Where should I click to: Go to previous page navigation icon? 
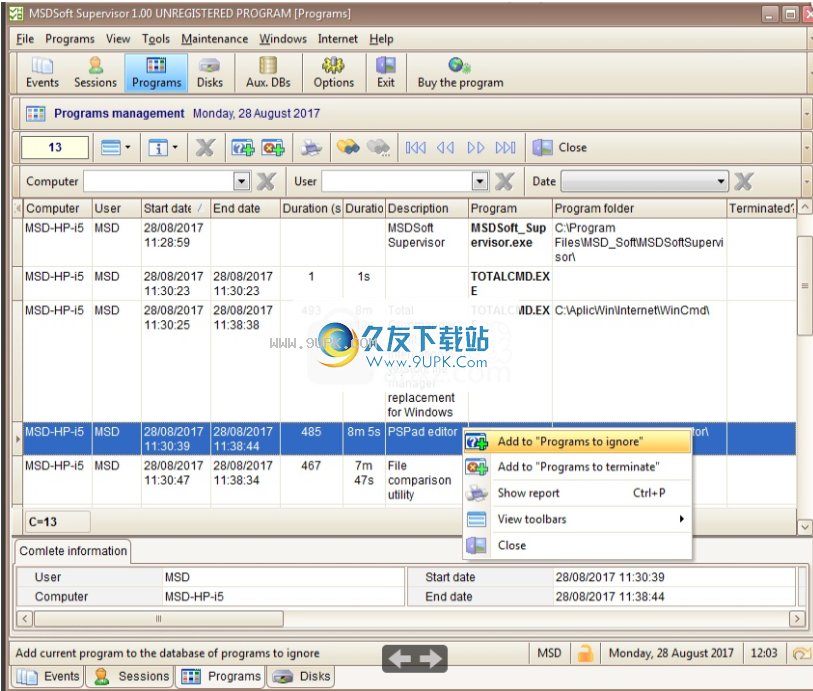coord(445,148)
